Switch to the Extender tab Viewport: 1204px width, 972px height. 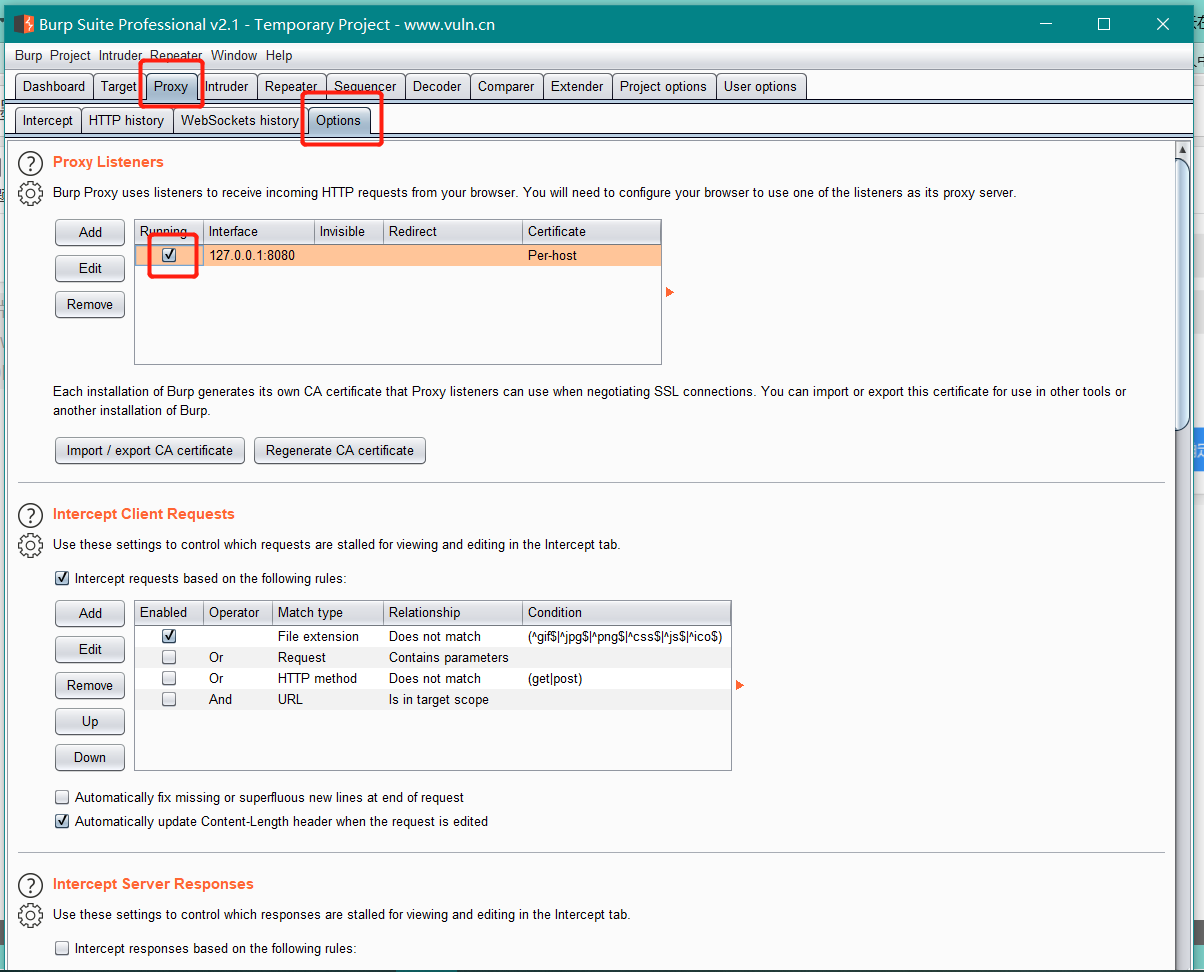[x=577, y=87]
